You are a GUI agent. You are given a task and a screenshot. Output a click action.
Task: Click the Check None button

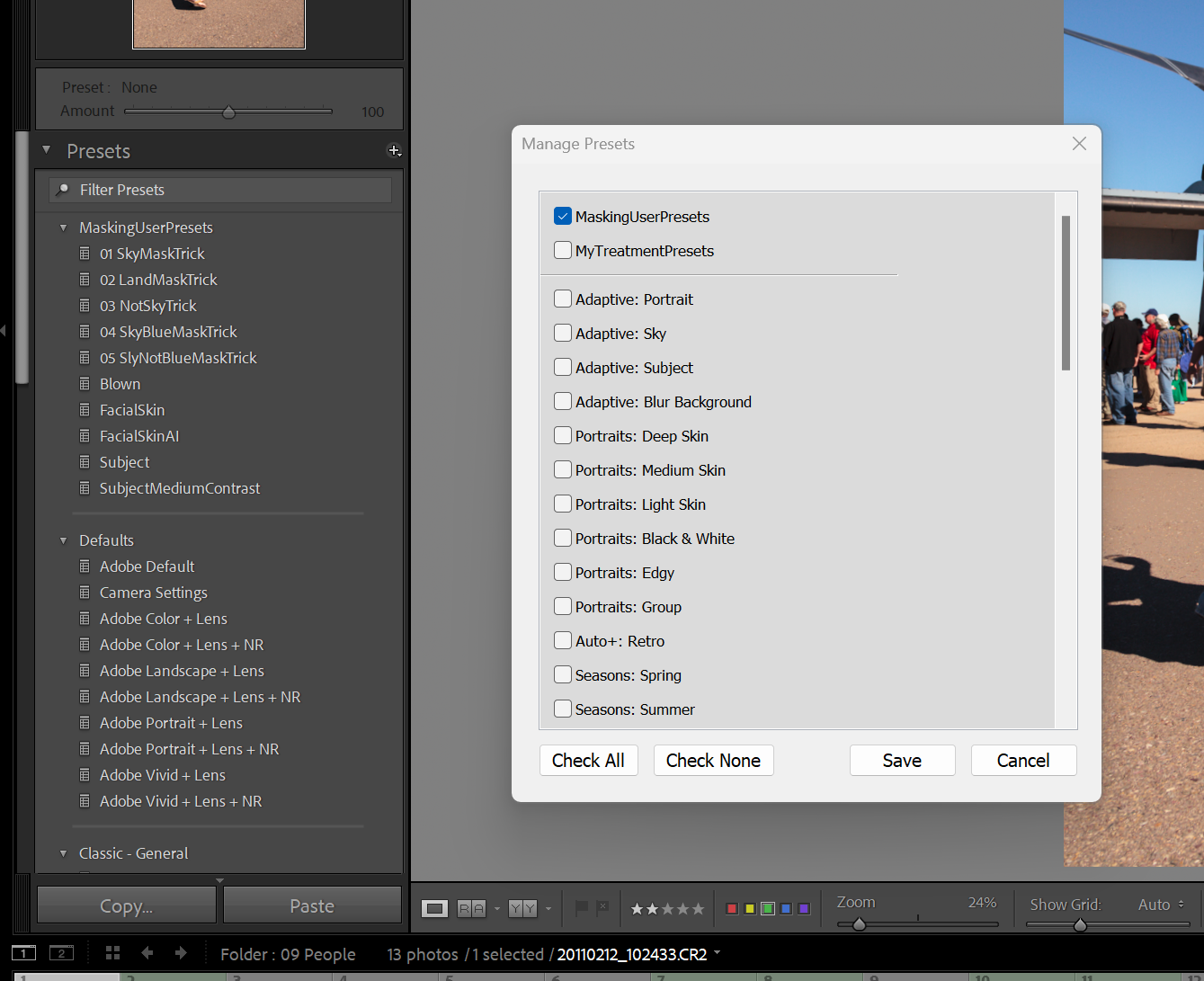point(713,760)
